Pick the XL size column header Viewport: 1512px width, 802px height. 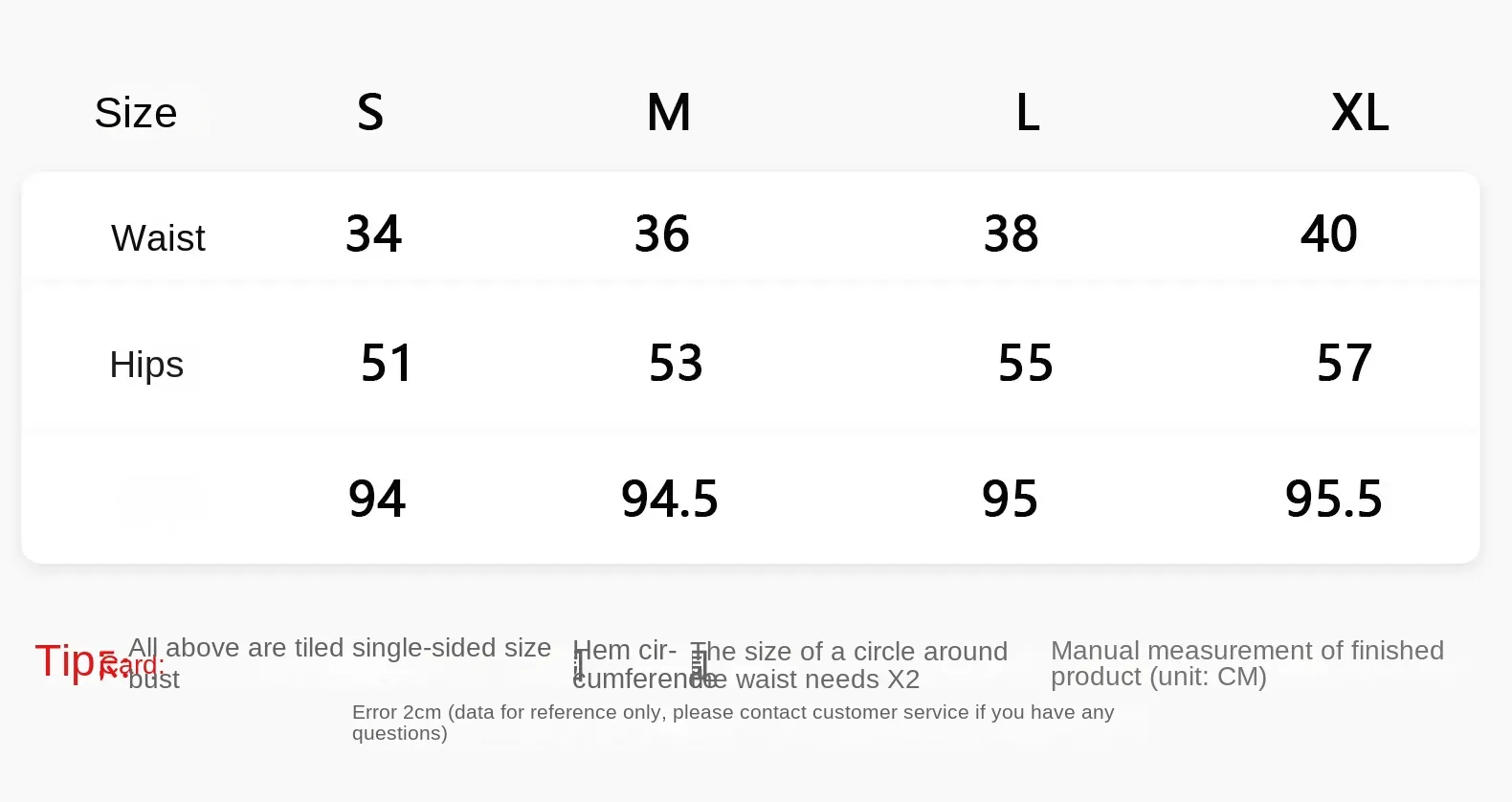[1360, 113]
